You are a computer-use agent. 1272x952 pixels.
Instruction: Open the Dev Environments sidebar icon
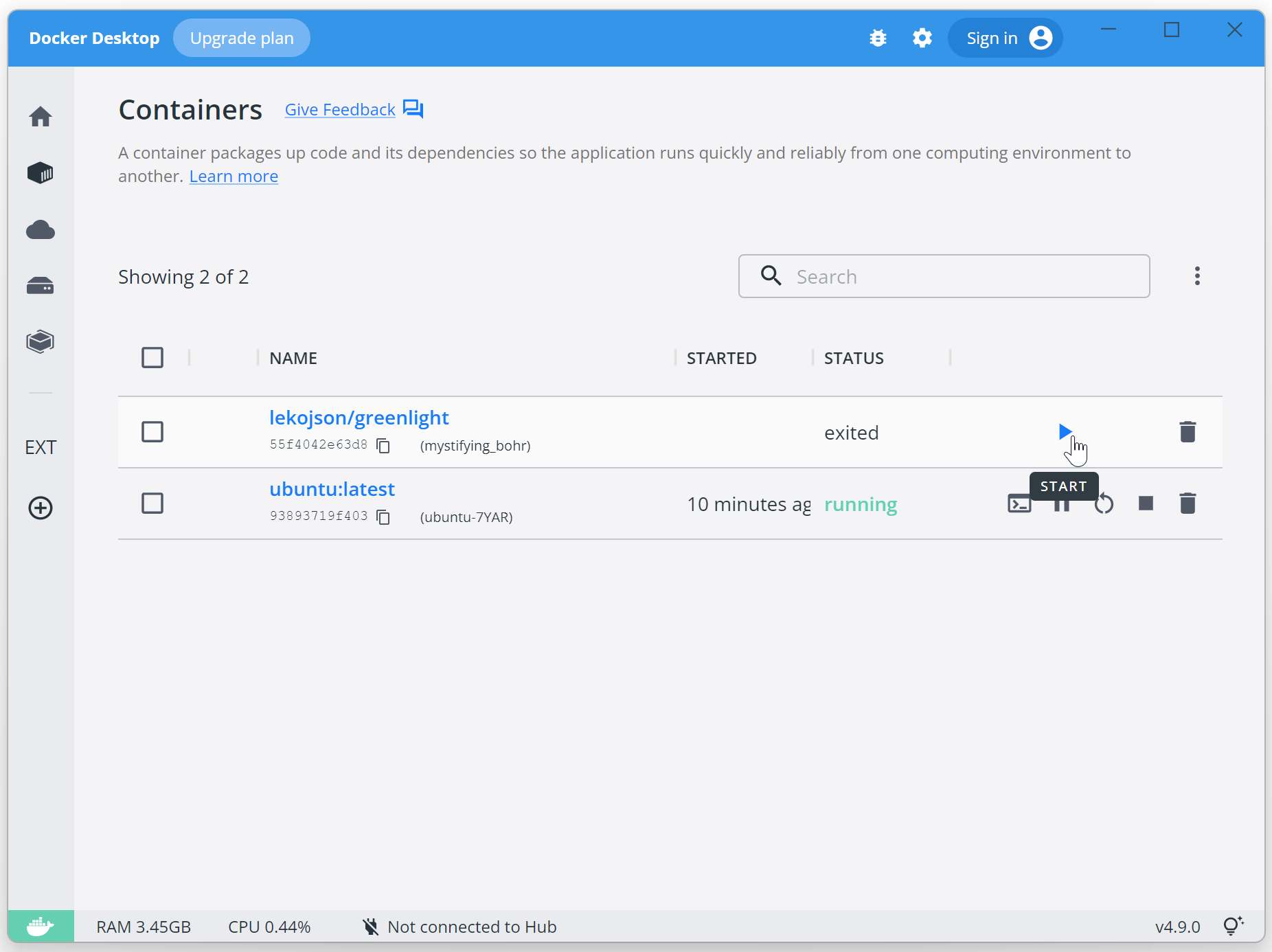point(41,341)
